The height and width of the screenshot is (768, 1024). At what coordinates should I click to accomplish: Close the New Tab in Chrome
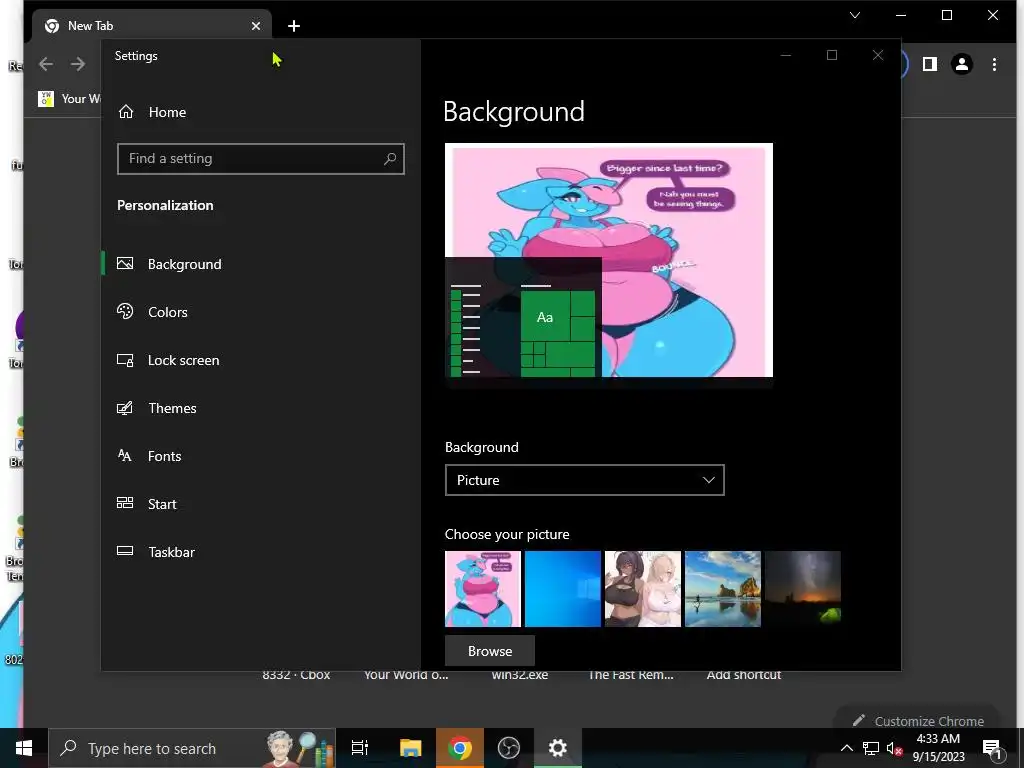pyautogui.click(x=256, y=26)
